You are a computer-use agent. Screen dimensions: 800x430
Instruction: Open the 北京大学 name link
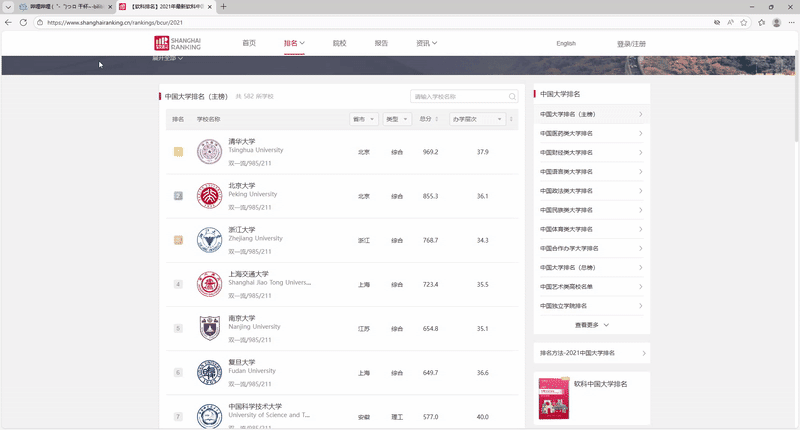point(242,186)
